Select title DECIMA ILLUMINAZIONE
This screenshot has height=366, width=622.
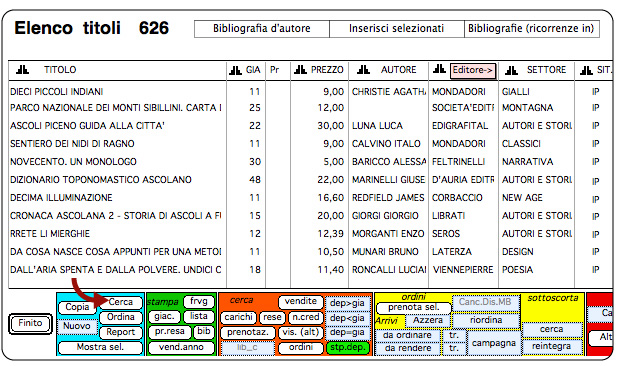pos(61,198)
